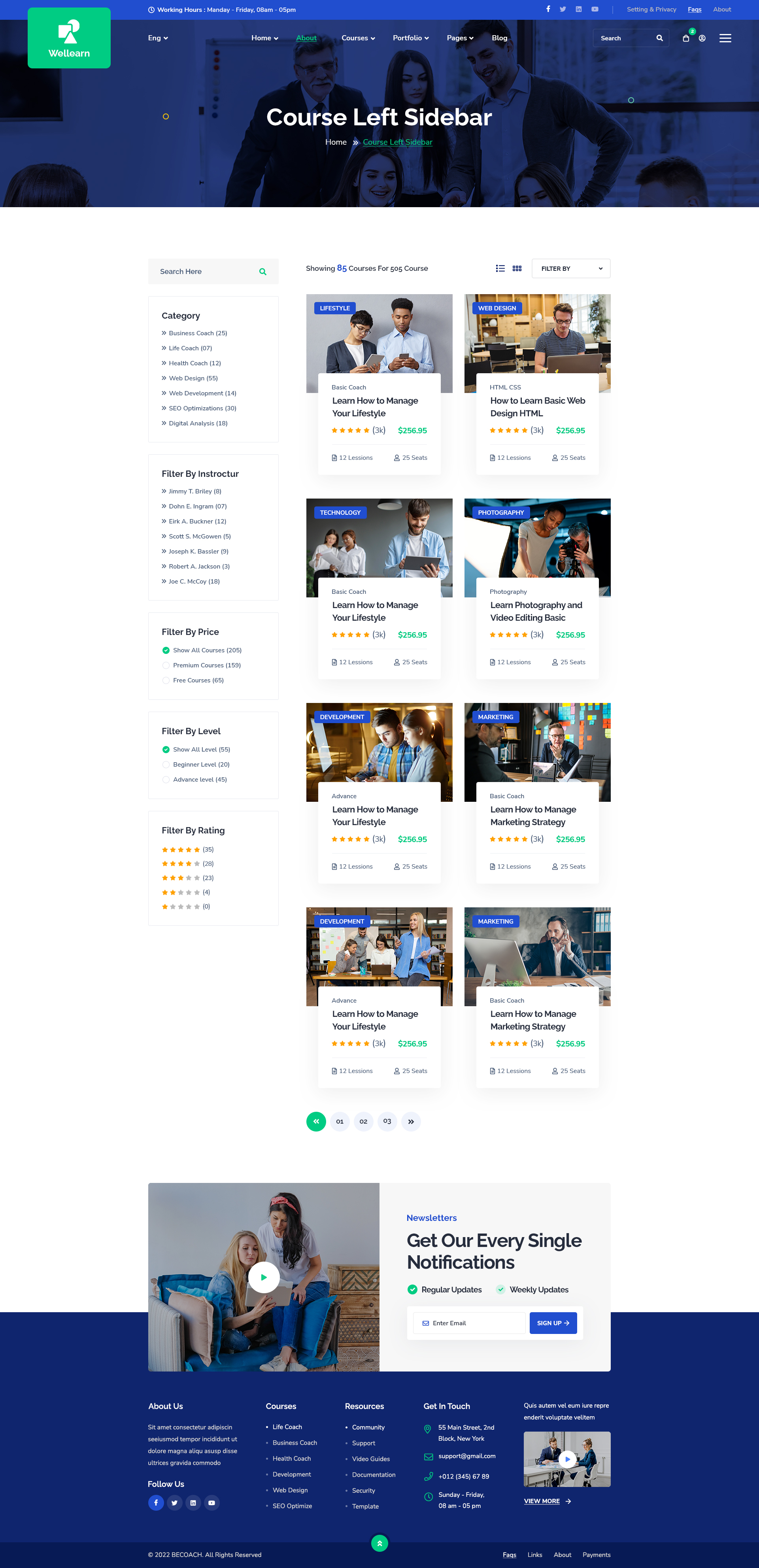Select Premium Courses (159) radio option
Viewport: 759px width, 1568px height.
pyautogui.click(x=166, y=665)
